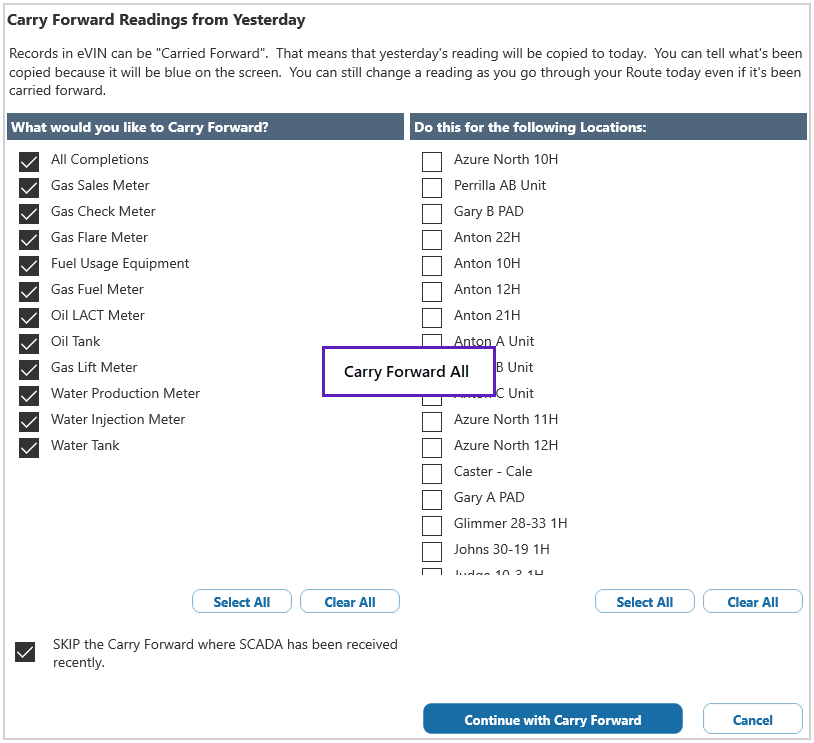Cancel the carry forward dialog
This screenshot has height=743, width=814.
tap(752, 720)
